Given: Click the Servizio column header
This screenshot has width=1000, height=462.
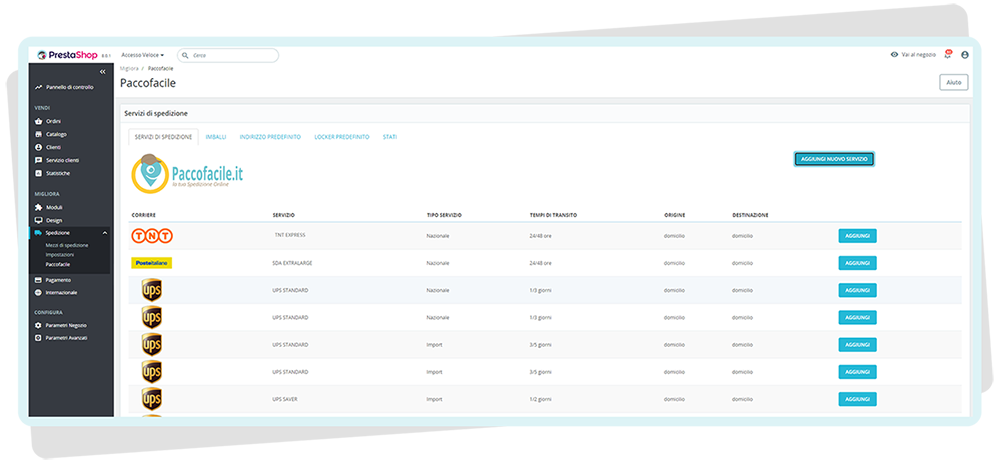Looking at the screenshot, I should [283, 215].
